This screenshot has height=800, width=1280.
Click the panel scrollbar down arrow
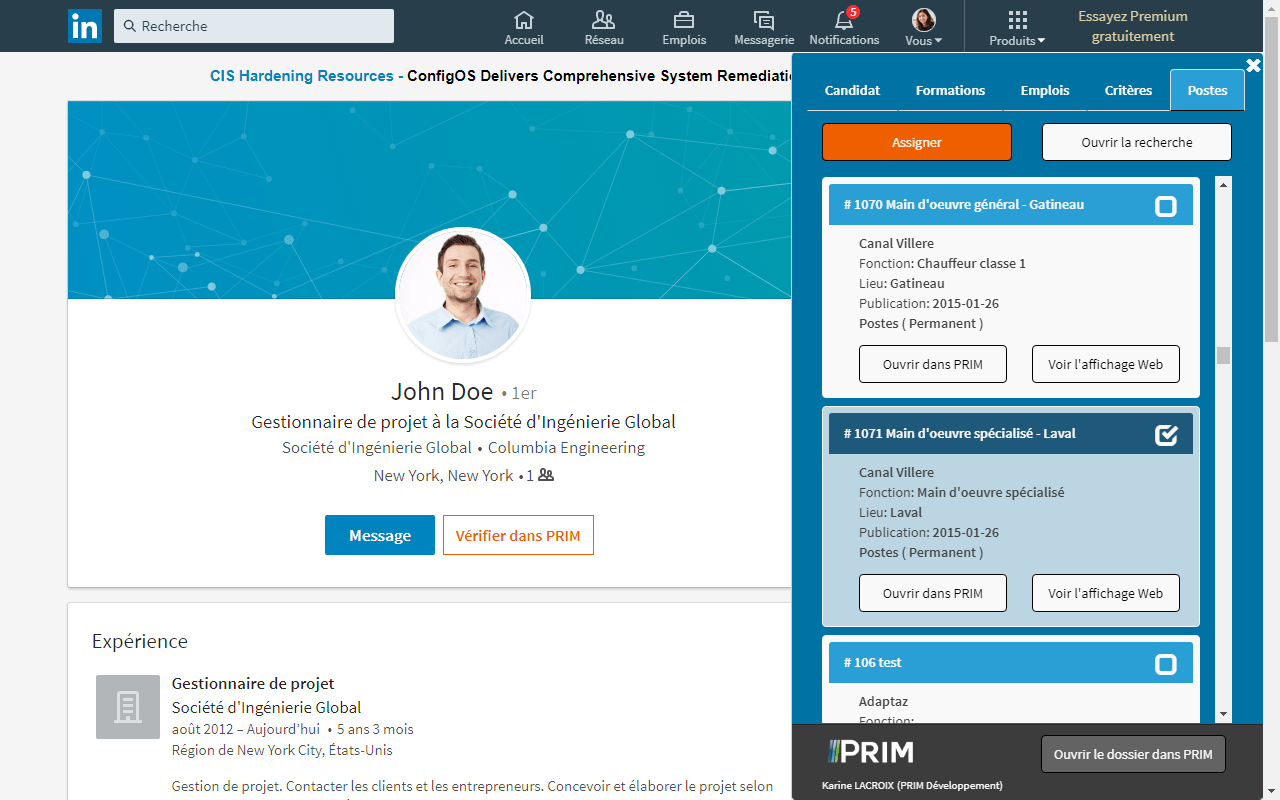click(x=1223, y=714)
